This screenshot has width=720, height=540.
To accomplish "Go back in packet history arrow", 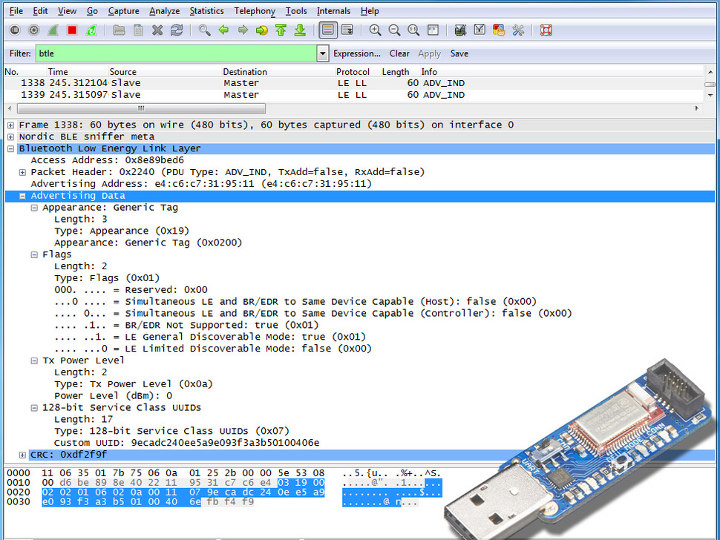I will point(224,30).
